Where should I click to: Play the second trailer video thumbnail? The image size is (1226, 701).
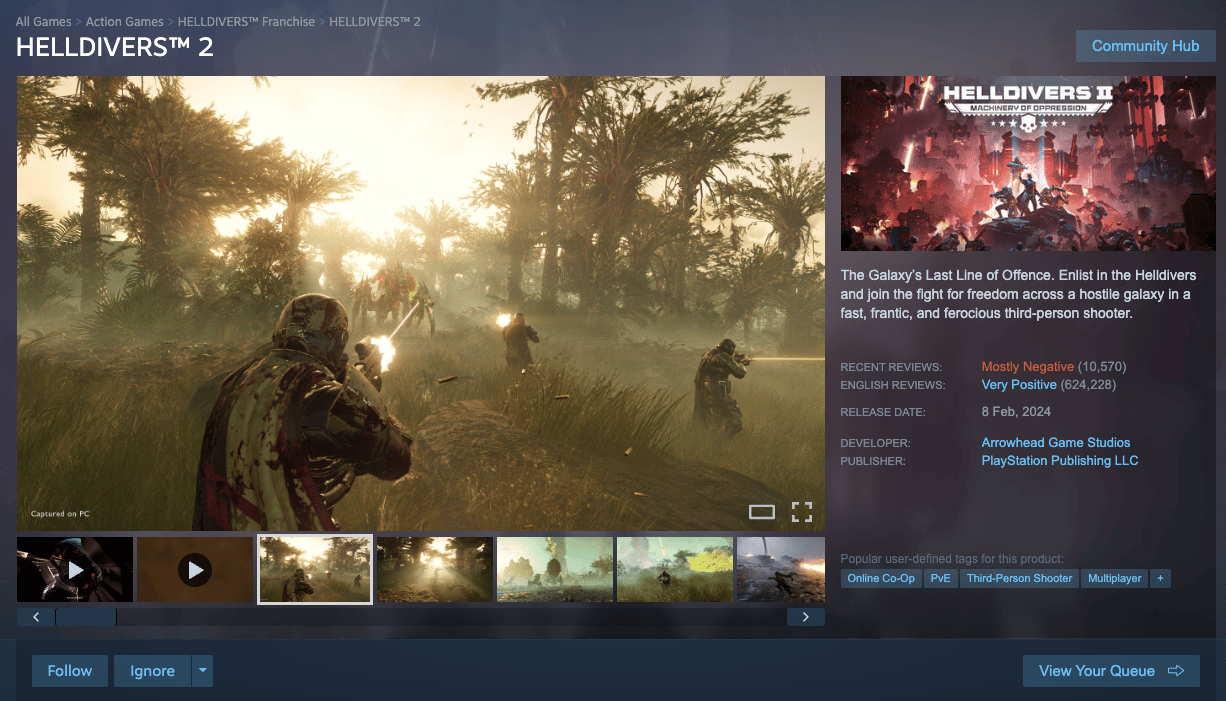coord(195,570)
